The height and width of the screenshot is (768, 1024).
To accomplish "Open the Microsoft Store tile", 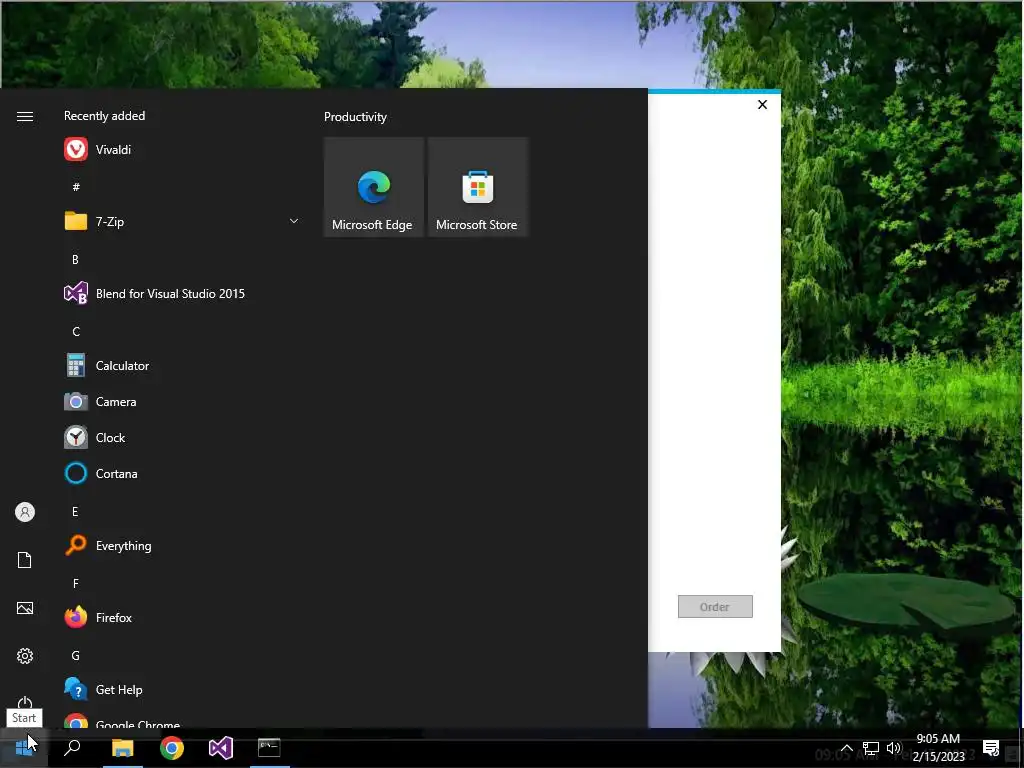I will click(x=477, y=187).
